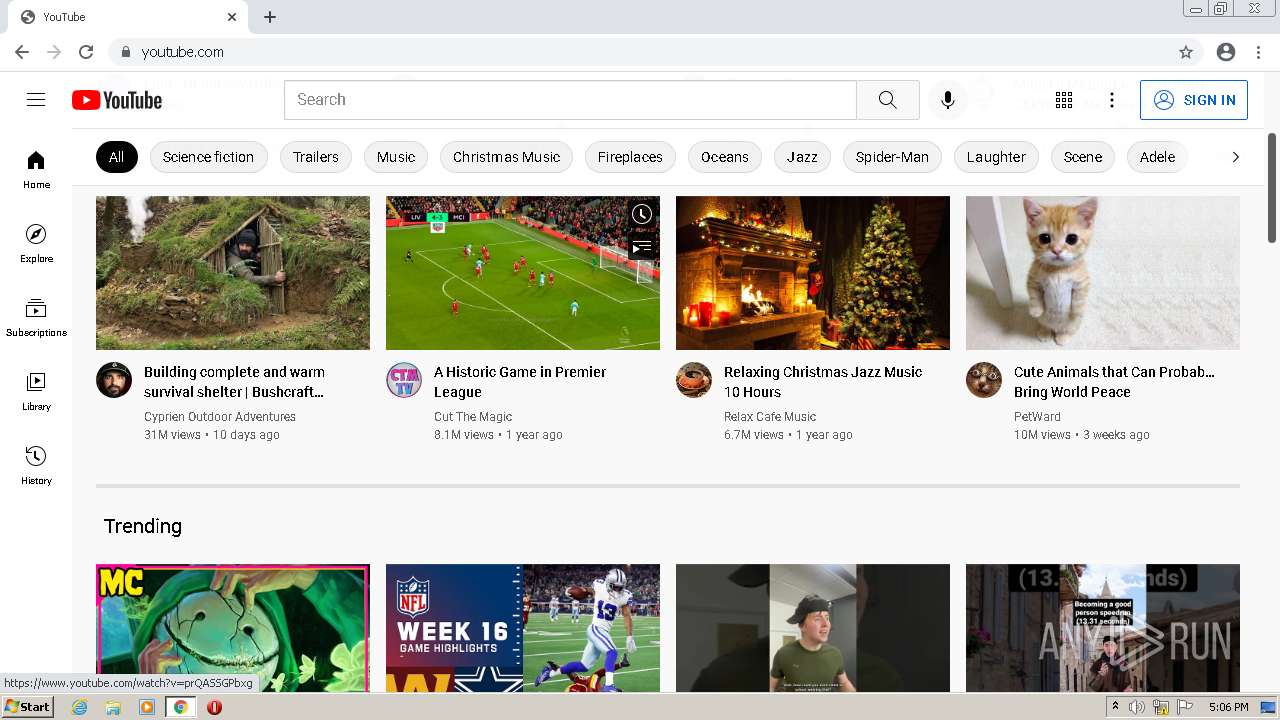This screenshot has width=1280, height=720.
Task: Select the All filter chip
Action: 116,157
